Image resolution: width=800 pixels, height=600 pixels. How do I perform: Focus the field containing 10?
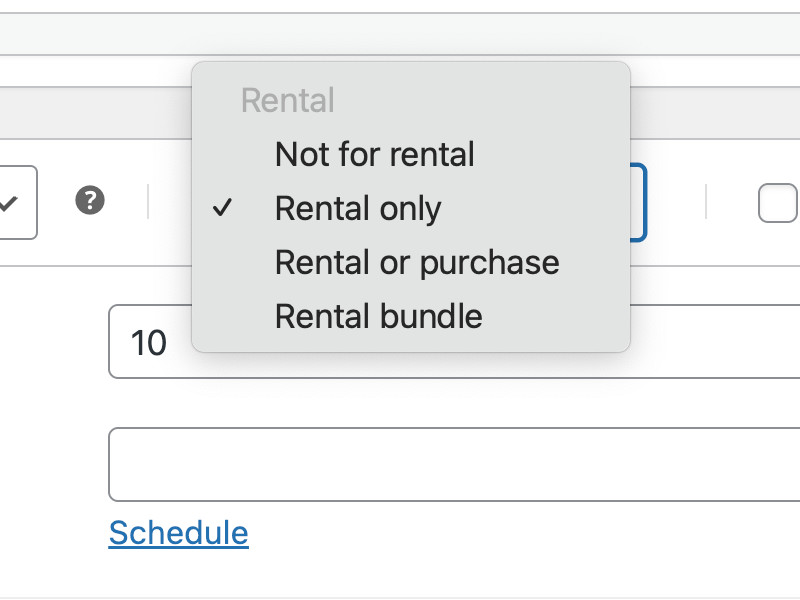point(450,342)
